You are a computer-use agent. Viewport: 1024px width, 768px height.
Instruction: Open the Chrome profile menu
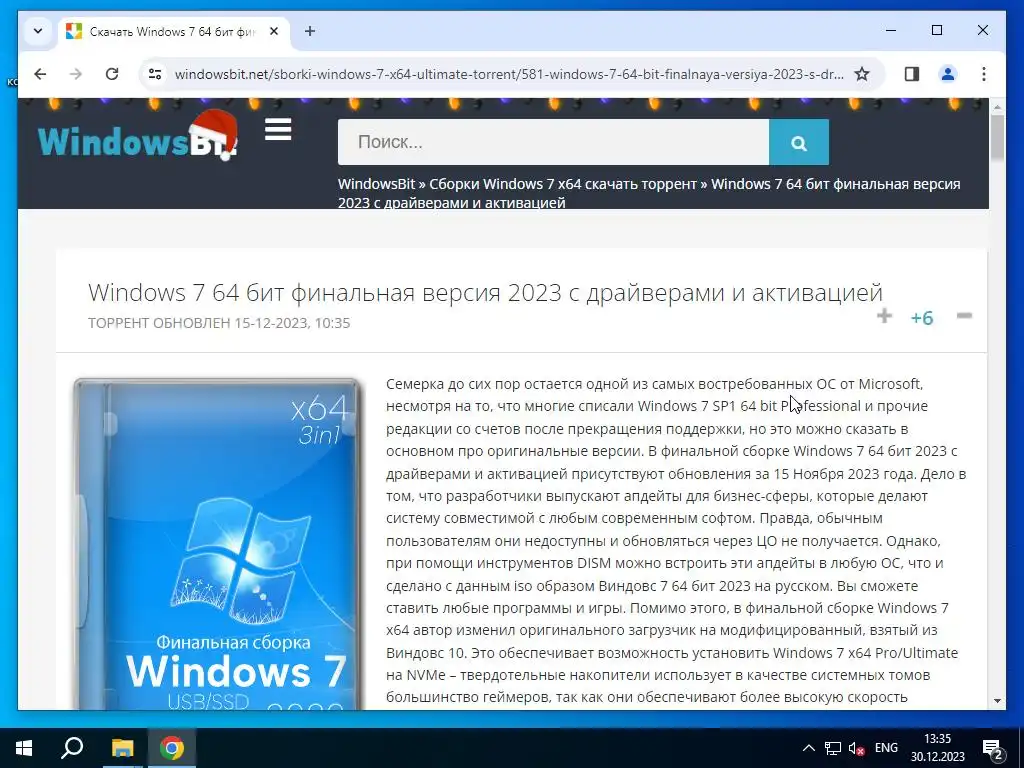tap(948, 74)
